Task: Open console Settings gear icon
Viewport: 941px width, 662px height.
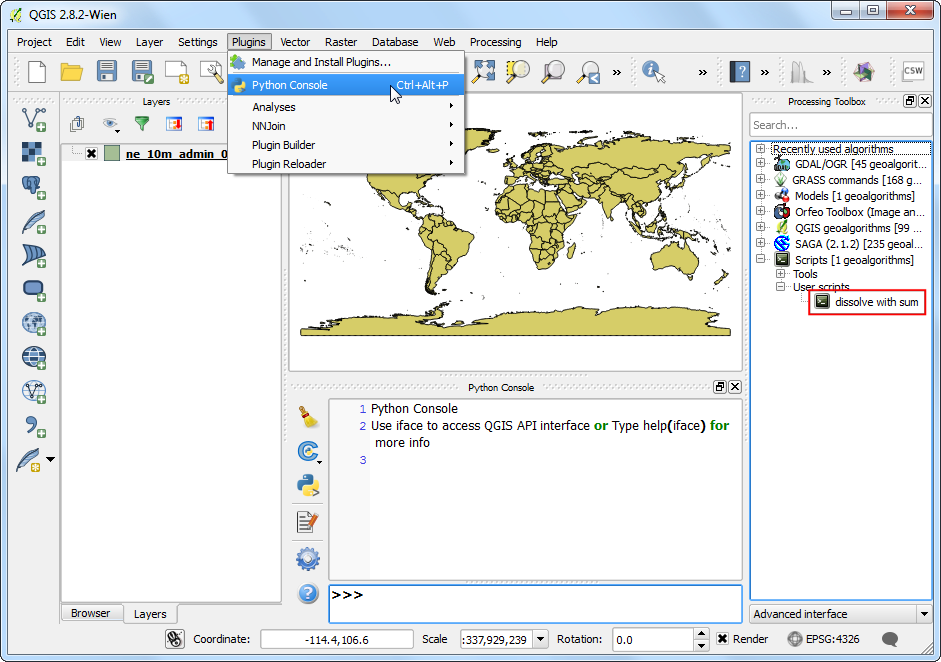Action: (308, 559)
